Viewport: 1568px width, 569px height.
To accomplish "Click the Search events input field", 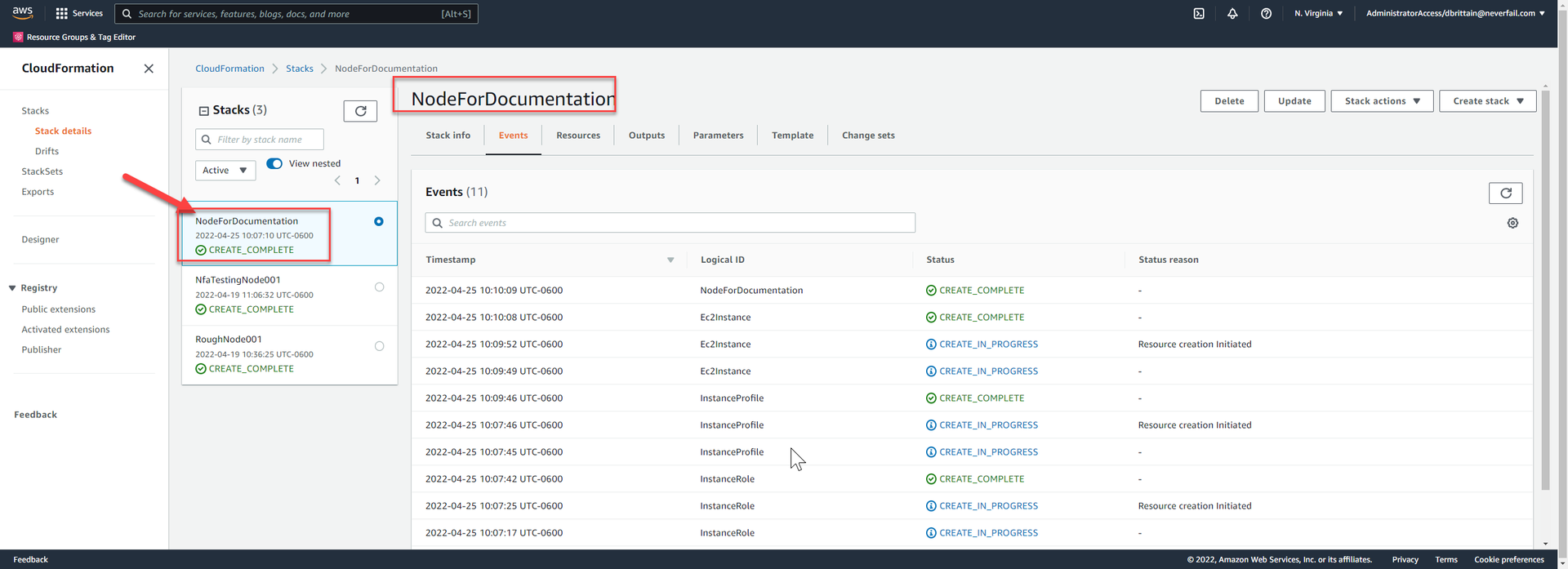I will click(x=678, y=223).
